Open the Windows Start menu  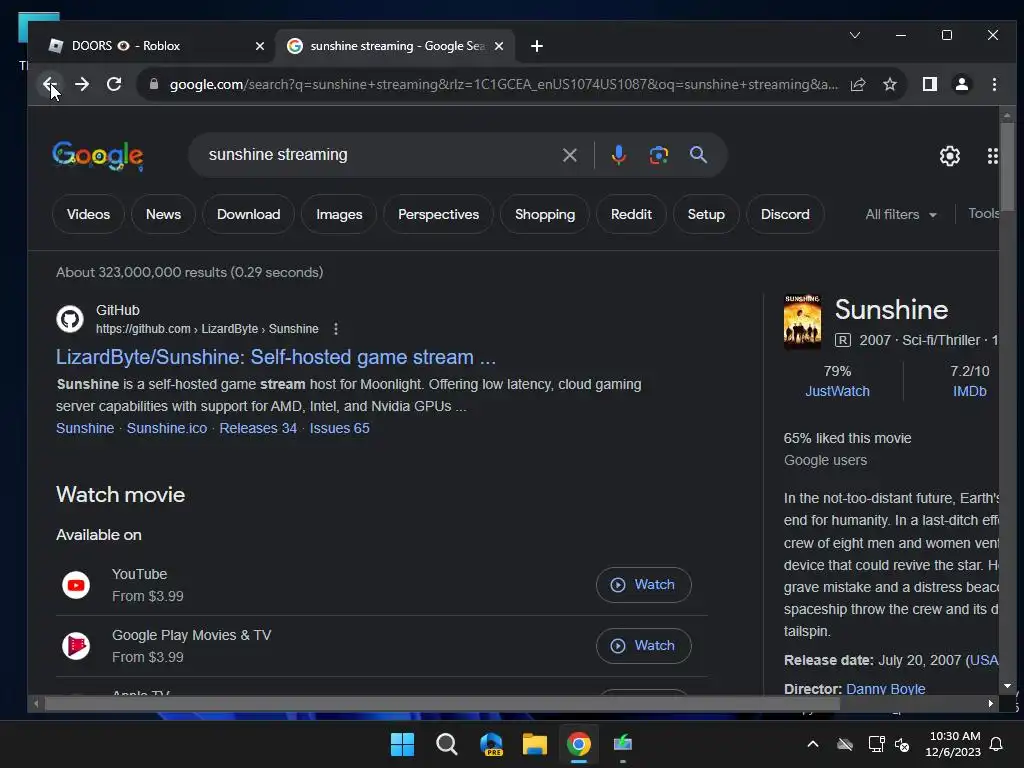[x=402, y=744]
